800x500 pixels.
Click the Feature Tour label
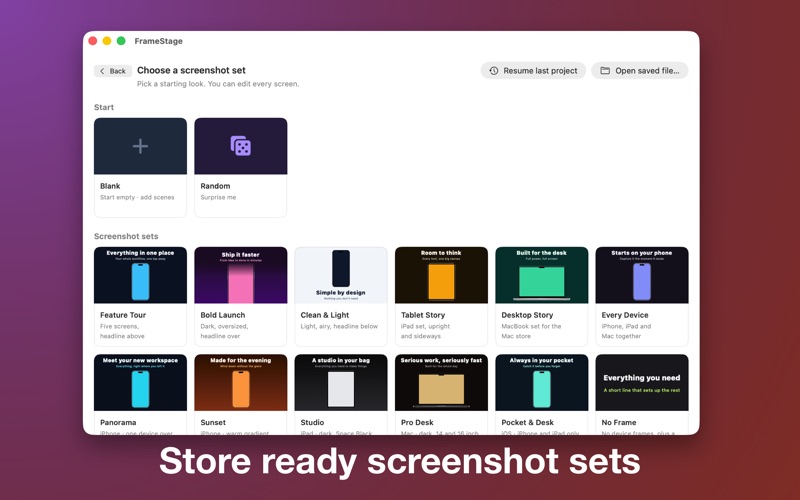(x=123, y=315)
